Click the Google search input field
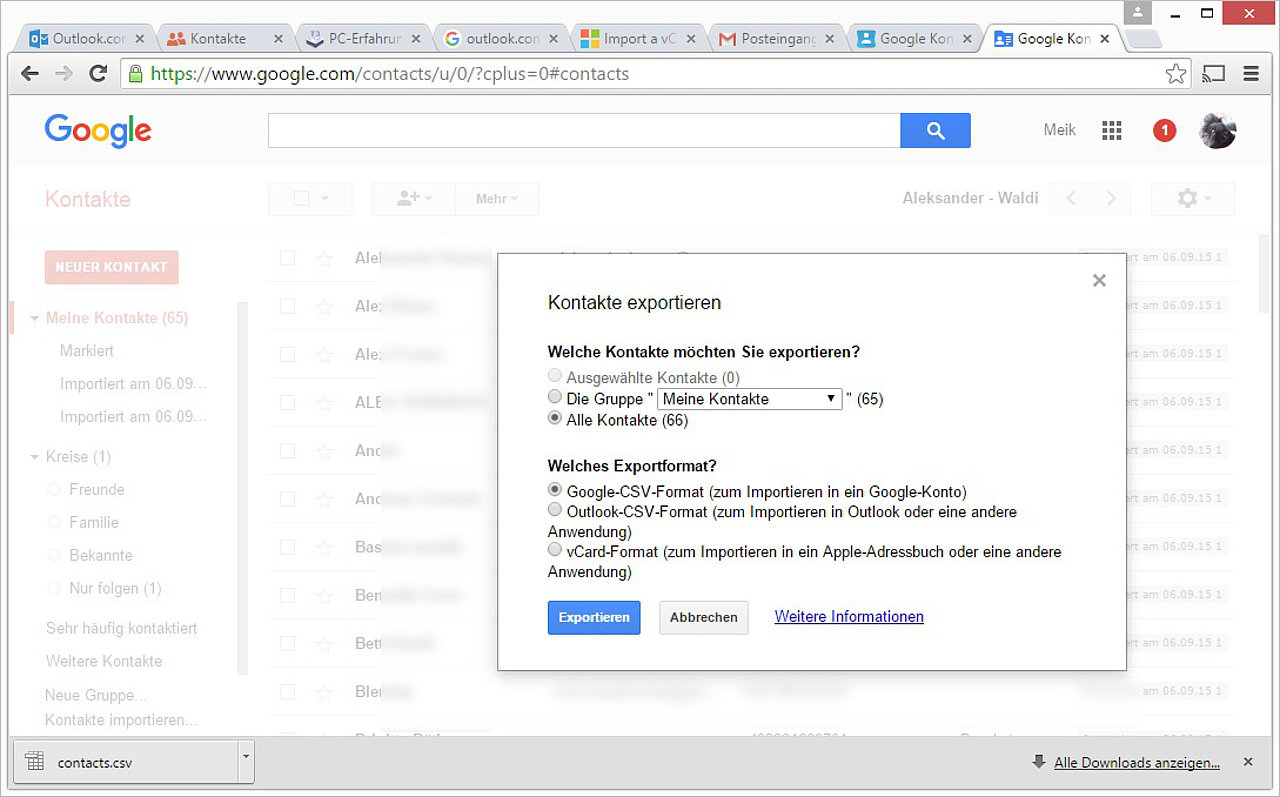1280x797 pixels. pyautogui.click(x=584, y=130)
